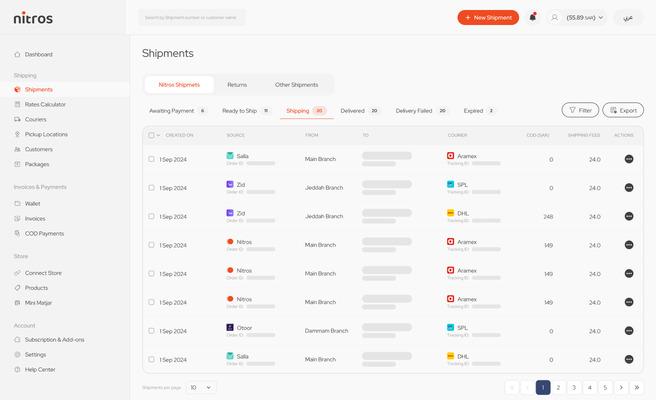Expand the arrow beside select-all checkbox

160,135
